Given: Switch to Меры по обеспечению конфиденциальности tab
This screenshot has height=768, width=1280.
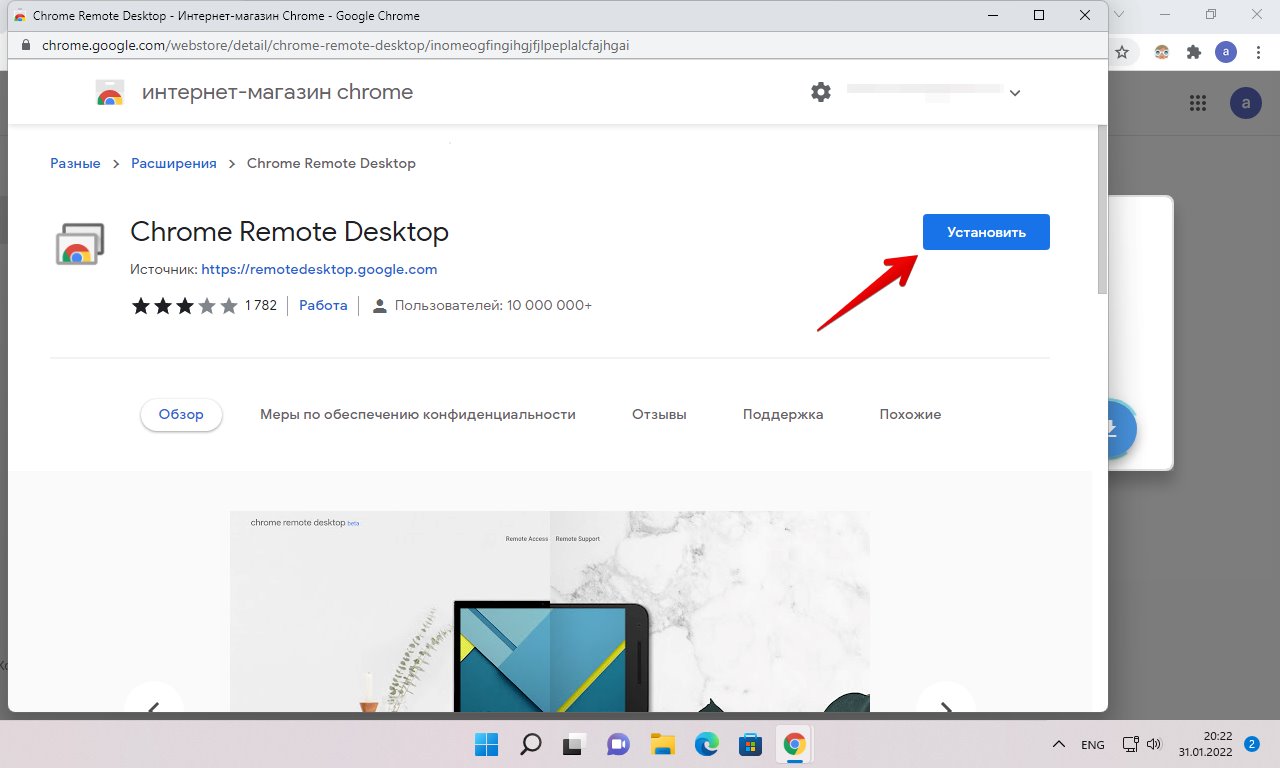Looking at the screenshot, I should coord(418,414).
